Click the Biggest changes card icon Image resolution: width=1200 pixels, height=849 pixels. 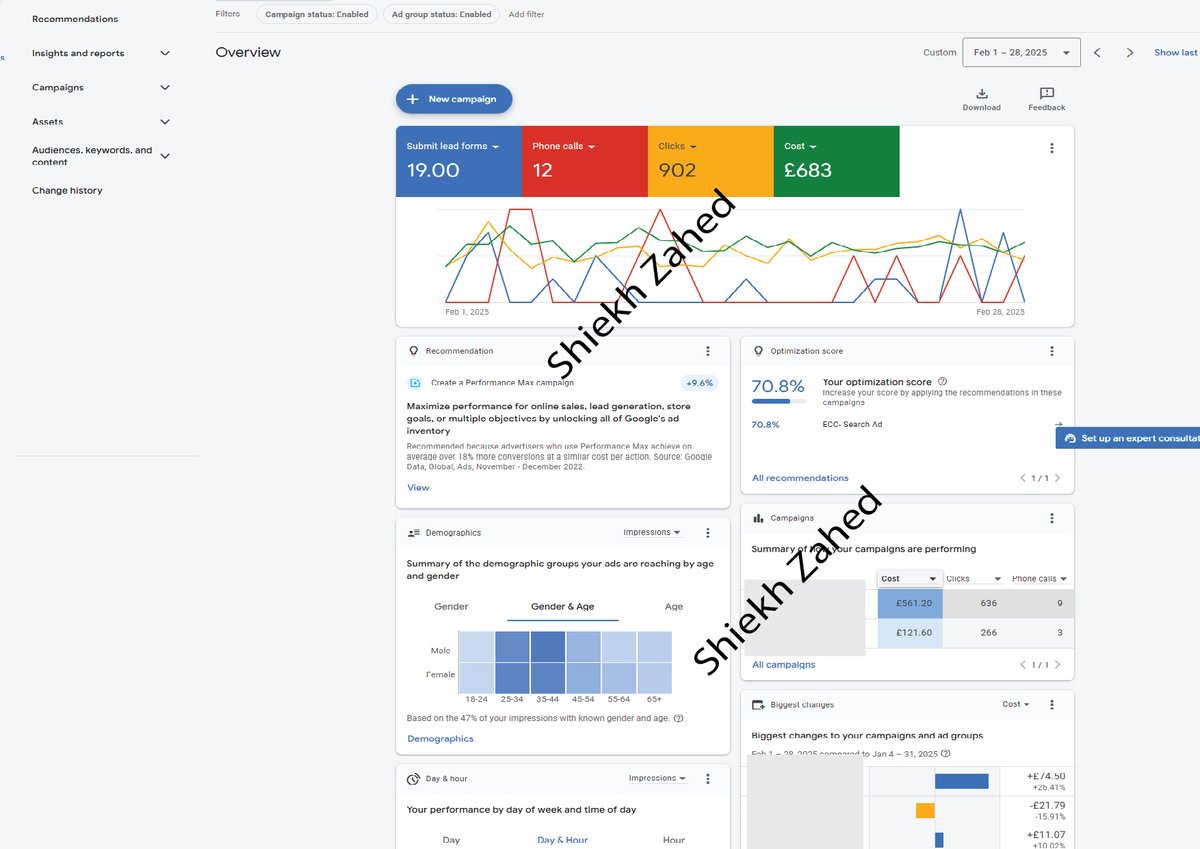758,705
